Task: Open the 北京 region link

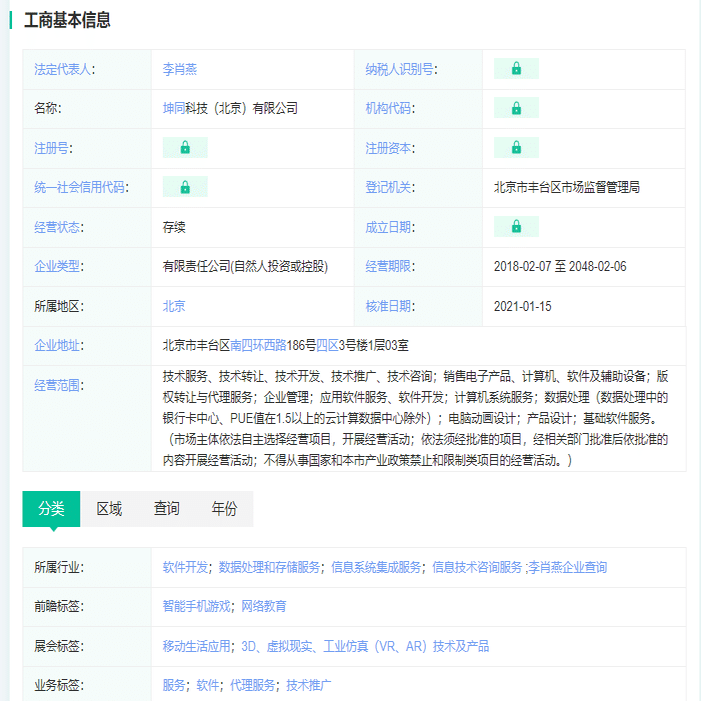Action: point(174,306)
